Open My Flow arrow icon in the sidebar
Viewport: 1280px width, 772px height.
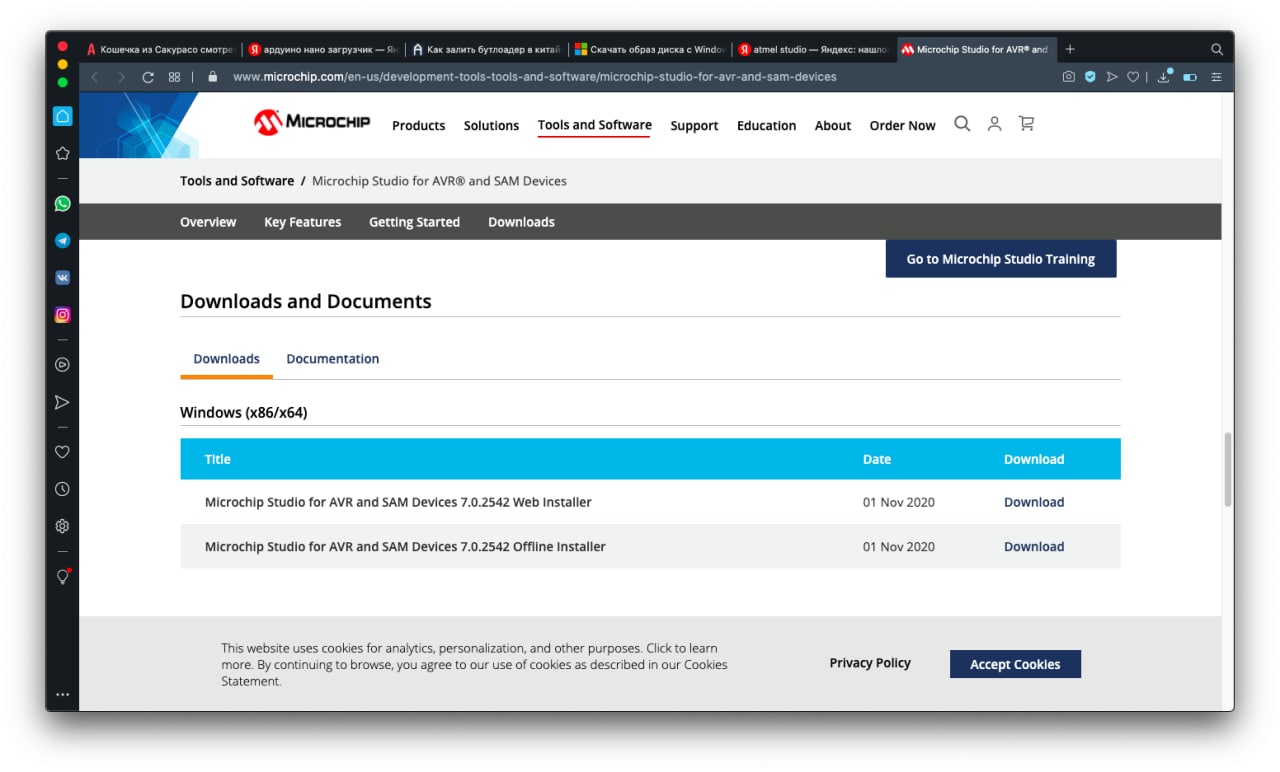[62, 402]
